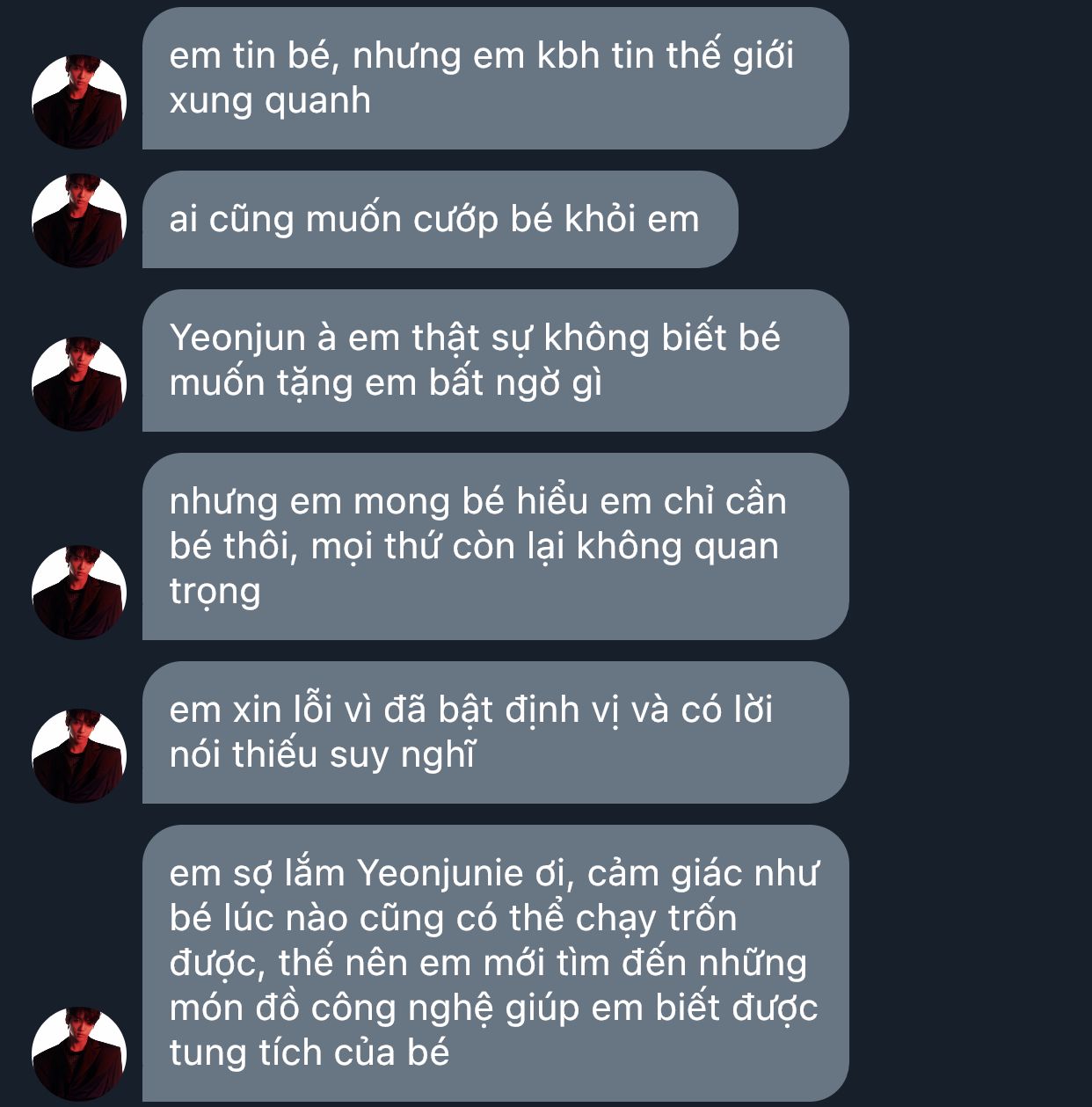Click the text "tung tích của bé"
Screen dimensions: 1092x1107
pyautogui.click(x=309, y=1053)
